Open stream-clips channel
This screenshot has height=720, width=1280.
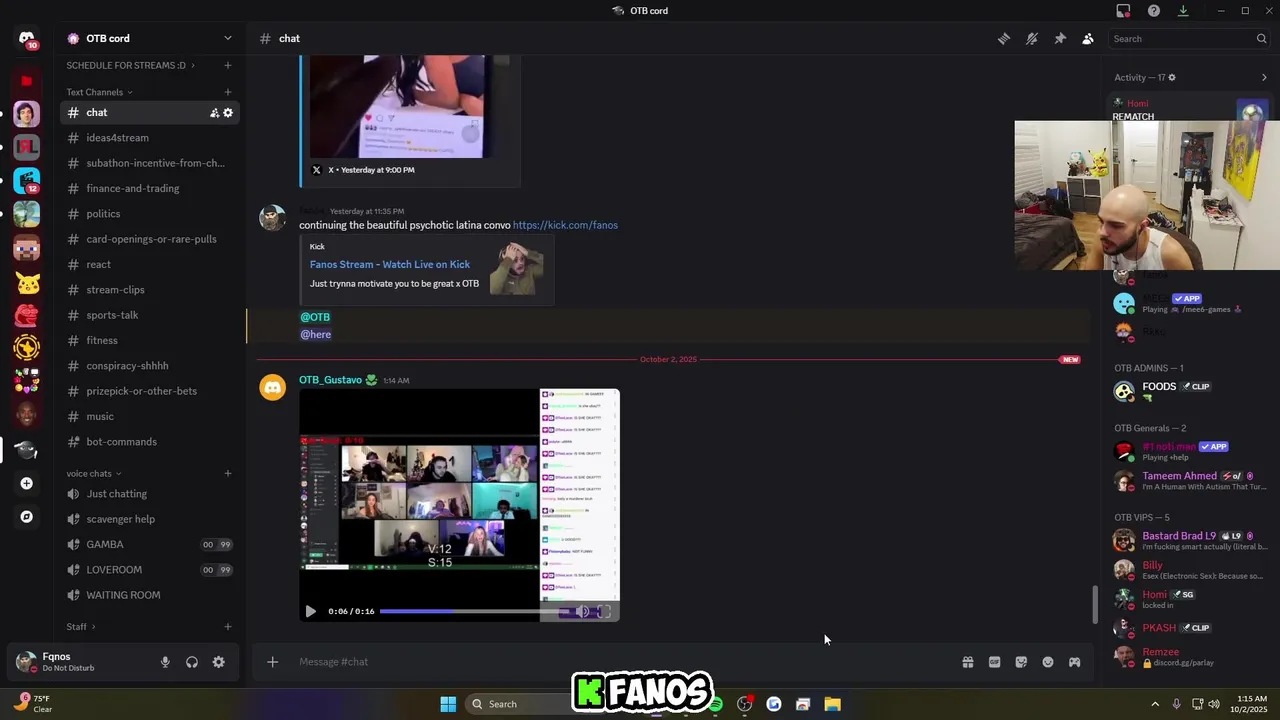pyautogui.click(x=150, y=290)
